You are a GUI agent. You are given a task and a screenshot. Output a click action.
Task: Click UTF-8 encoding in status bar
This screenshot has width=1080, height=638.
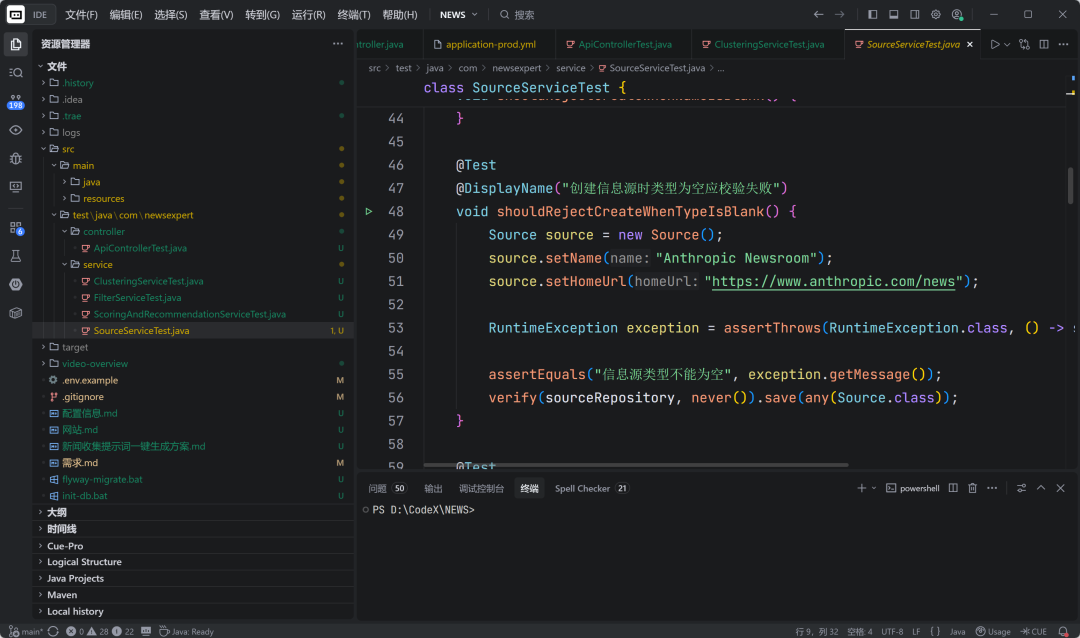892,631
